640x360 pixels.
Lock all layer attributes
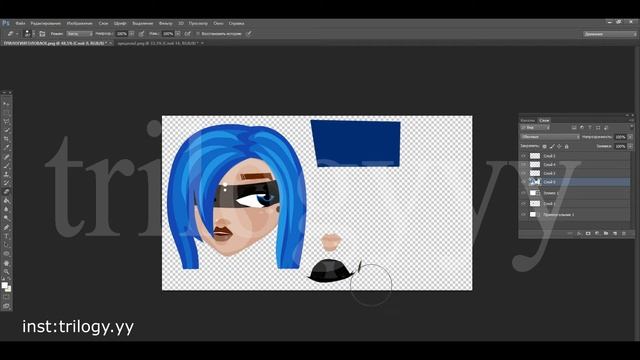click(567, 146)
